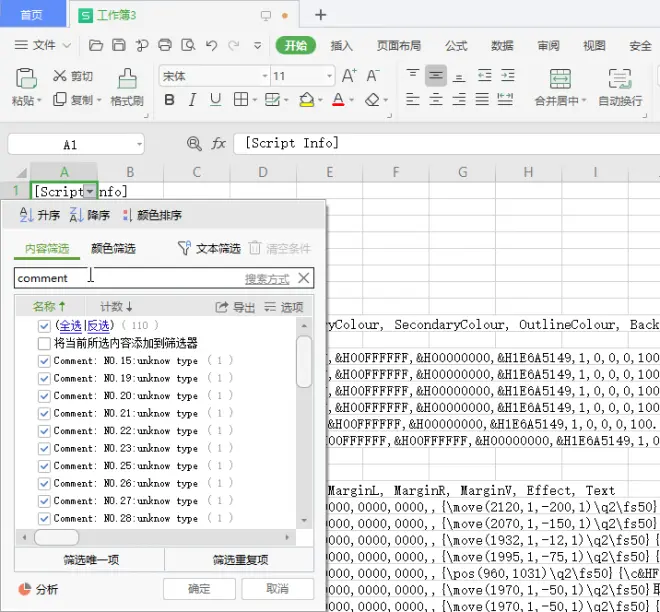Undo the last action
The height and width of the screenshot is (612, 660).
pos(211,45)
